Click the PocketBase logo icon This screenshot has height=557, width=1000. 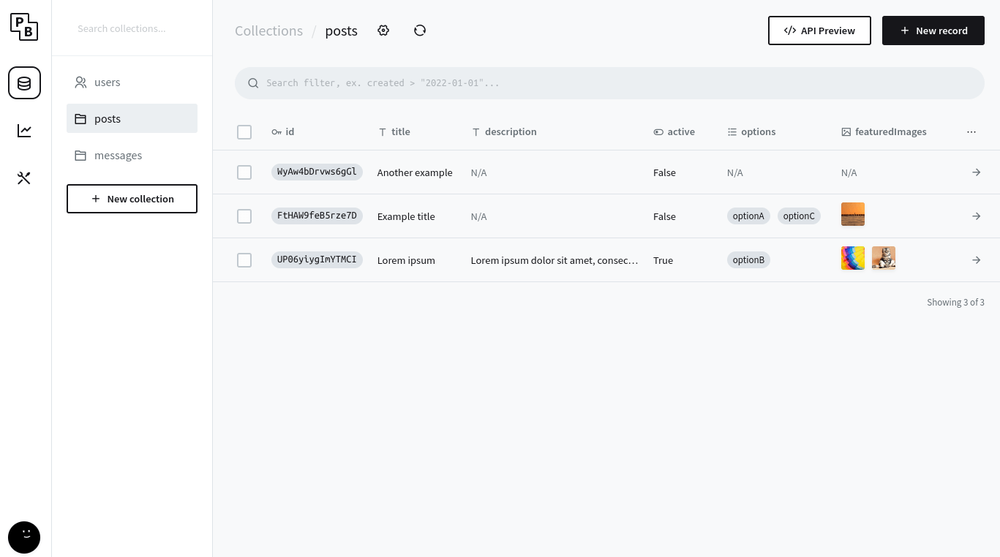pos(24,27)
